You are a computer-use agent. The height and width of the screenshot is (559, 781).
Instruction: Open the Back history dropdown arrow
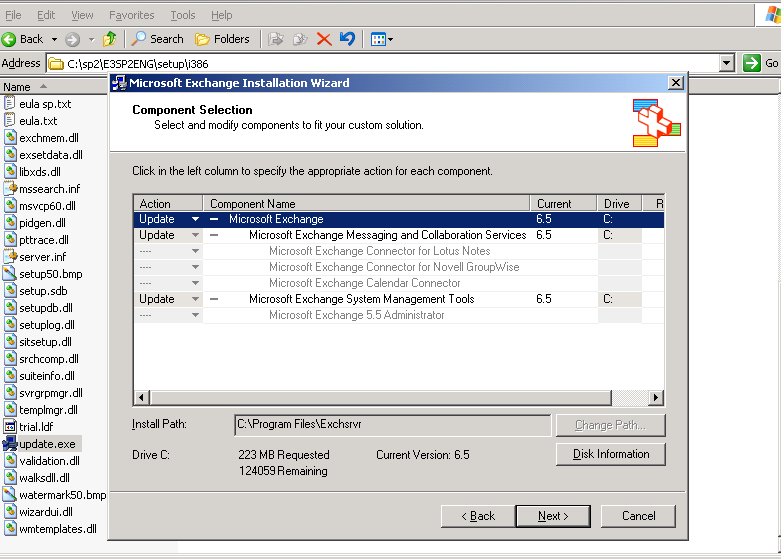coord(54,39)
